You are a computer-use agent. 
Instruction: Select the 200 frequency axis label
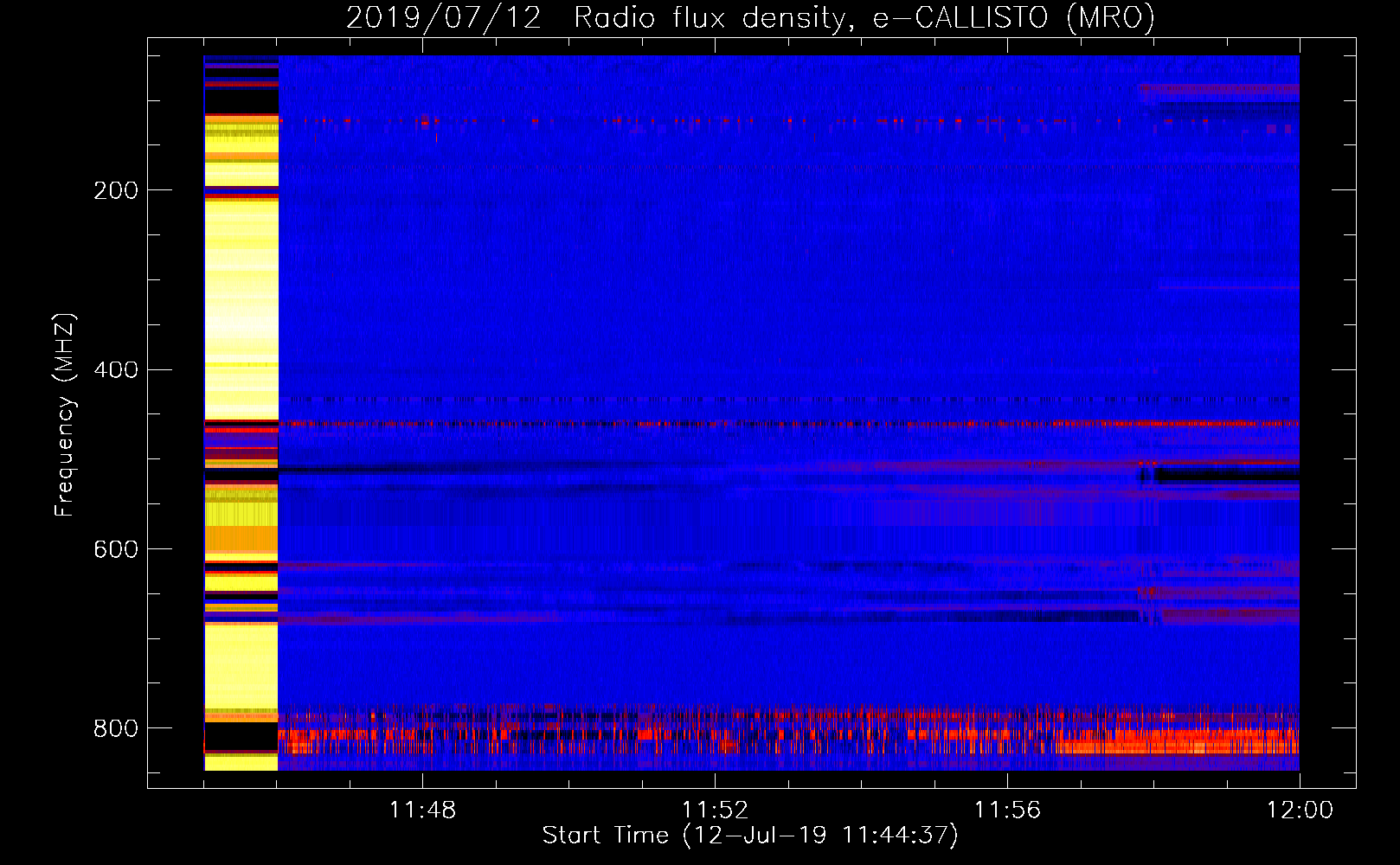click(x=116, y=190)
